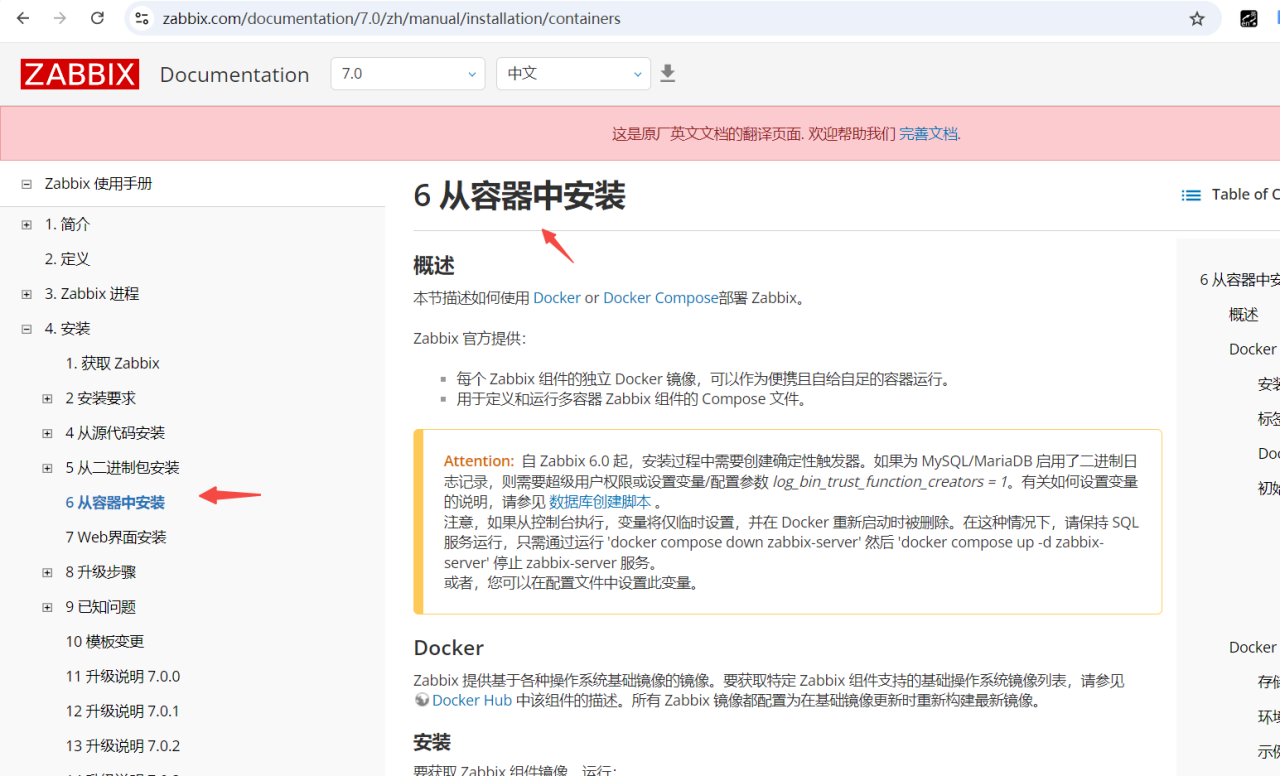Expand the 2 安装要求 node
Screen dimensions: 1280x776
47,398
